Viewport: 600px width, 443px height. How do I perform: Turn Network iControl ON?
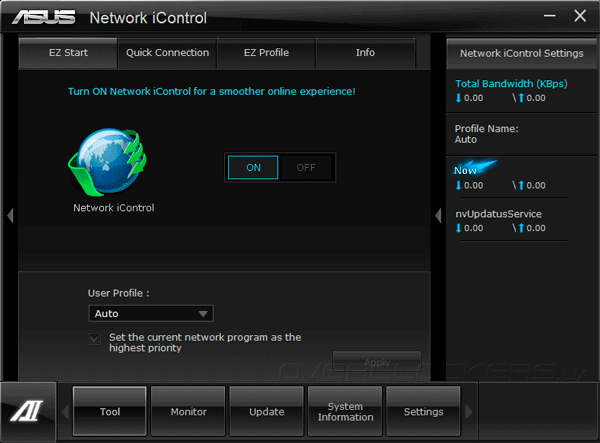coord(253,168)
